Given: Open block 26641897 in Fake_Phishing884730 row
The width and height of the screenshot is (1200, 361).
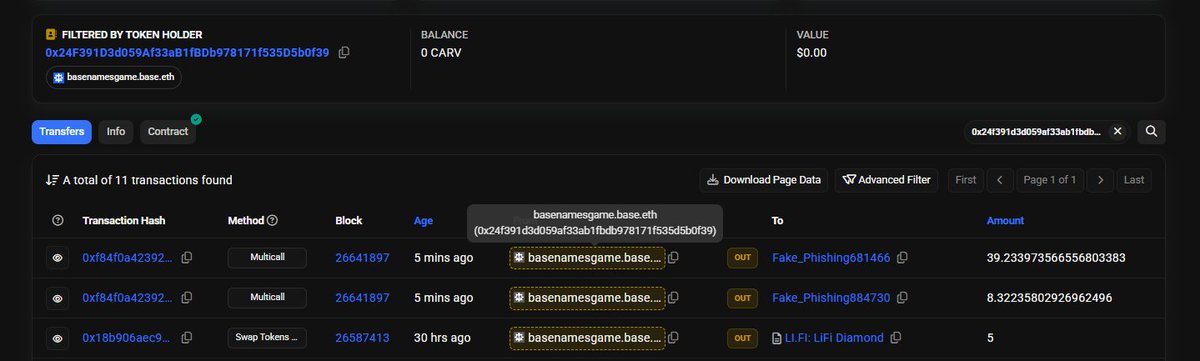Looking at the screenshot, I should pyautogui.click(x=362, y=298).
